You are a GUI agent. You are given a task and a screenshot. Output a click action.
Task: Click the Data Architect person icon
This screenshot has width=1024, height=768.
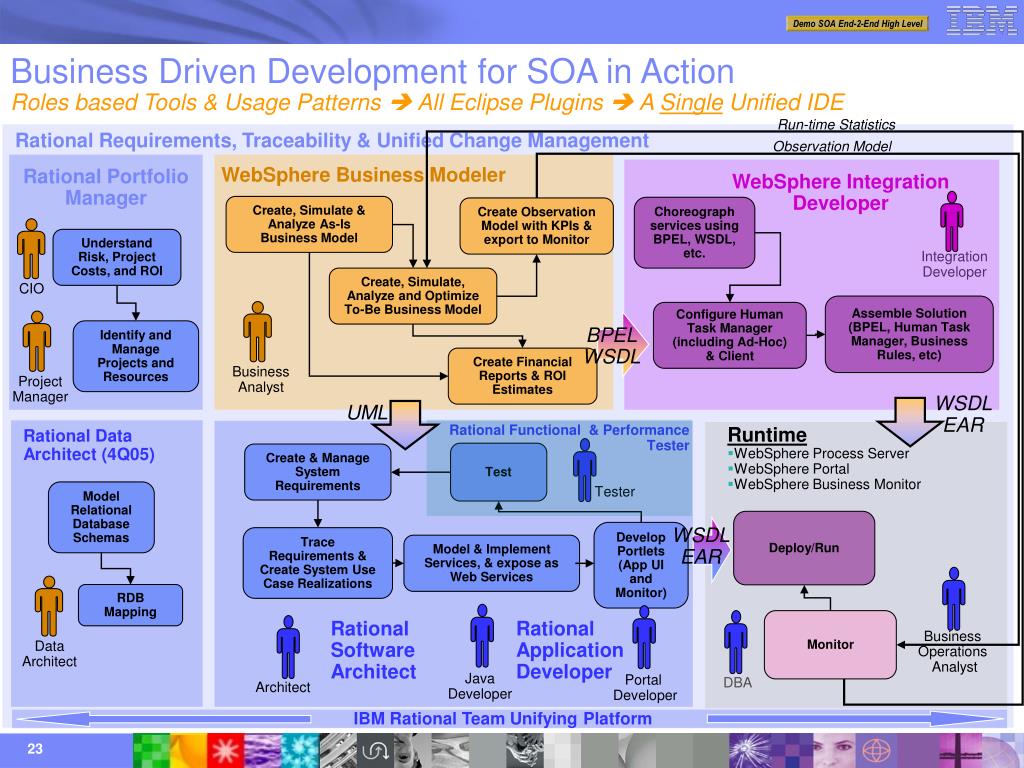[x=49, y=606]
